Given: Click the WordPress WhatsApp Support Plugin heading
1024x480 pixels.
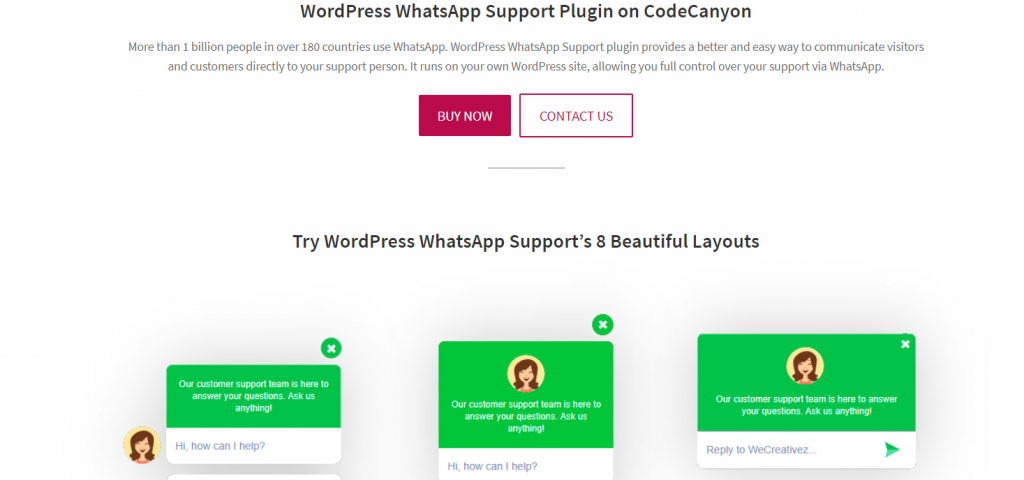Looking at the screenshot, I should [526, 11].
